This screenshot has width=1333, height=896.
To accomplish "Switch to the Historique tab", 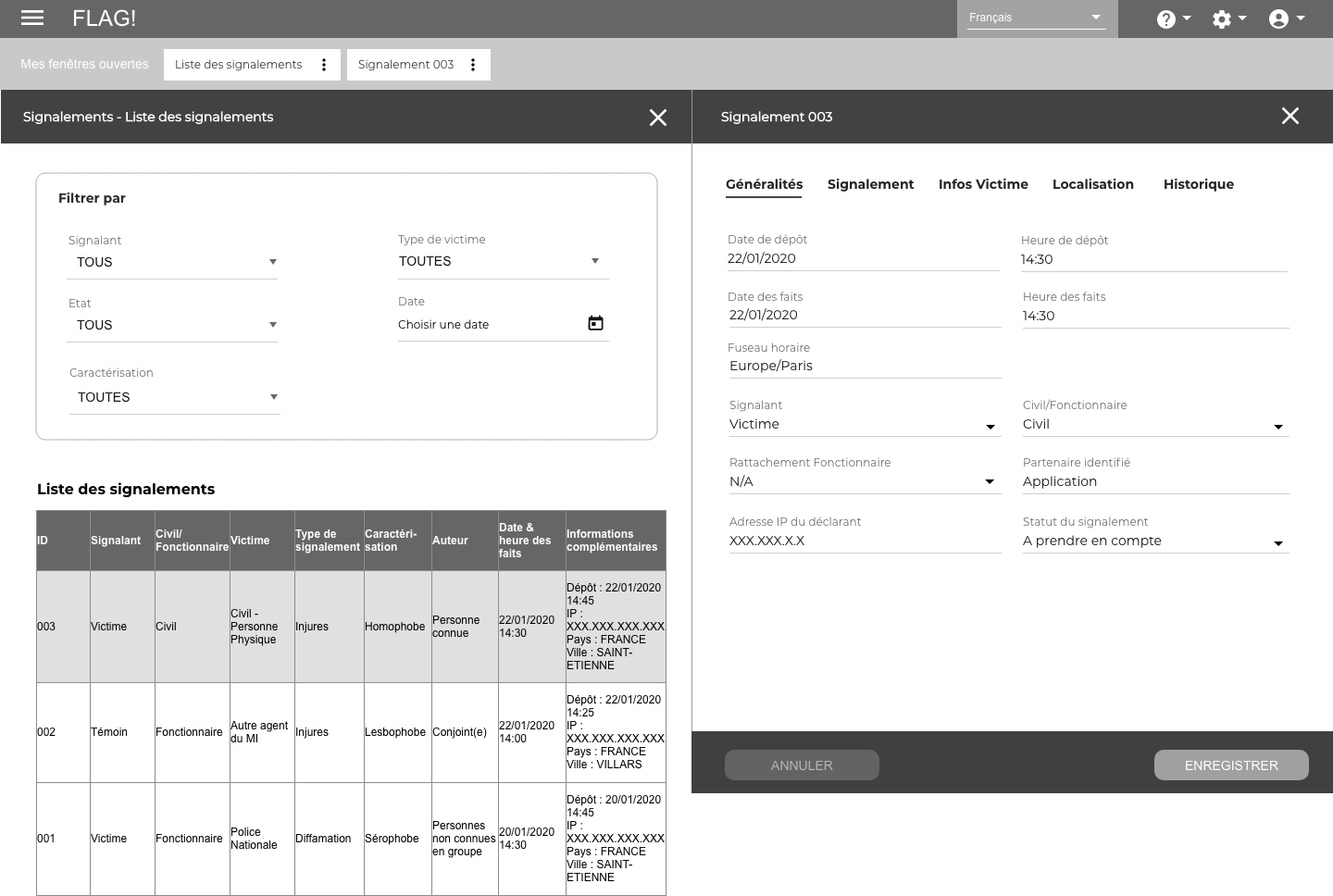I will [1198, 184].
